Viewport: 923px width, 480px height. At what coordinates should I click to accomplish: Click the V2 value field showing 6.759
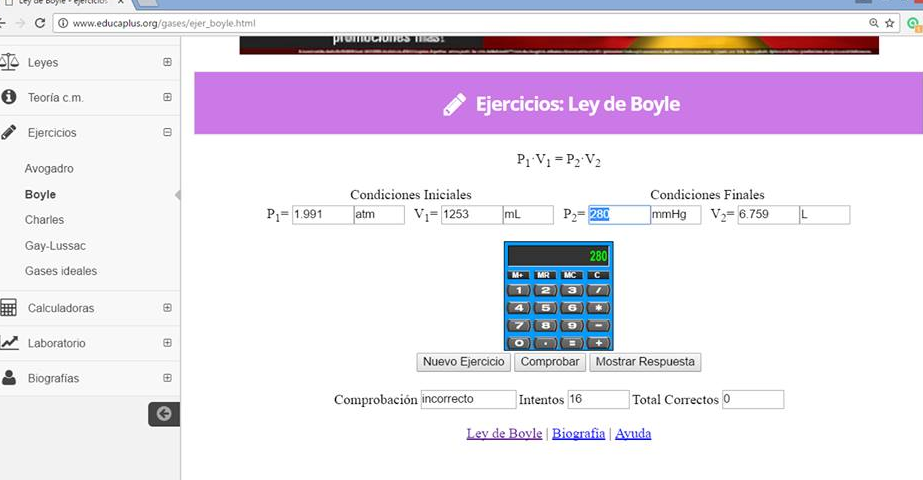[x=768, y=214]
